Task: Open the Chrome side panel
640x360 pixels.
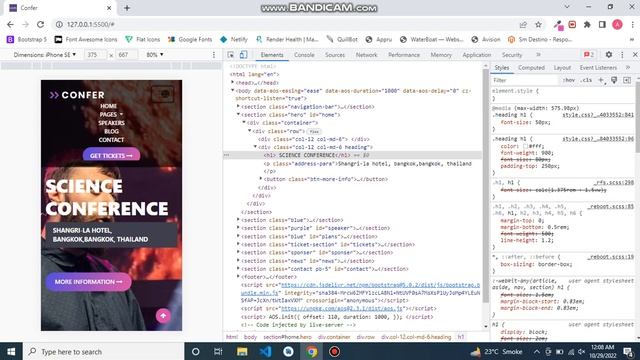Action: [602, 24]
